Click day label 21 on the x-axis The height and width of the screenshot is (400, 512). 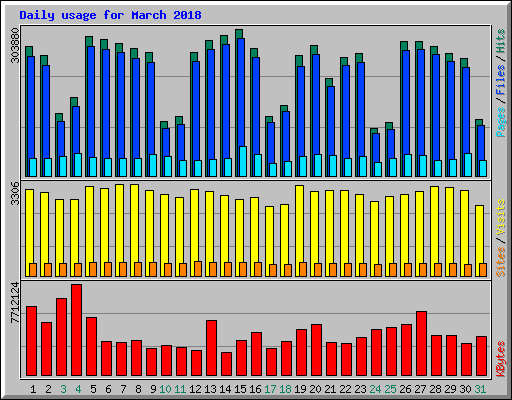coord(330,389)
